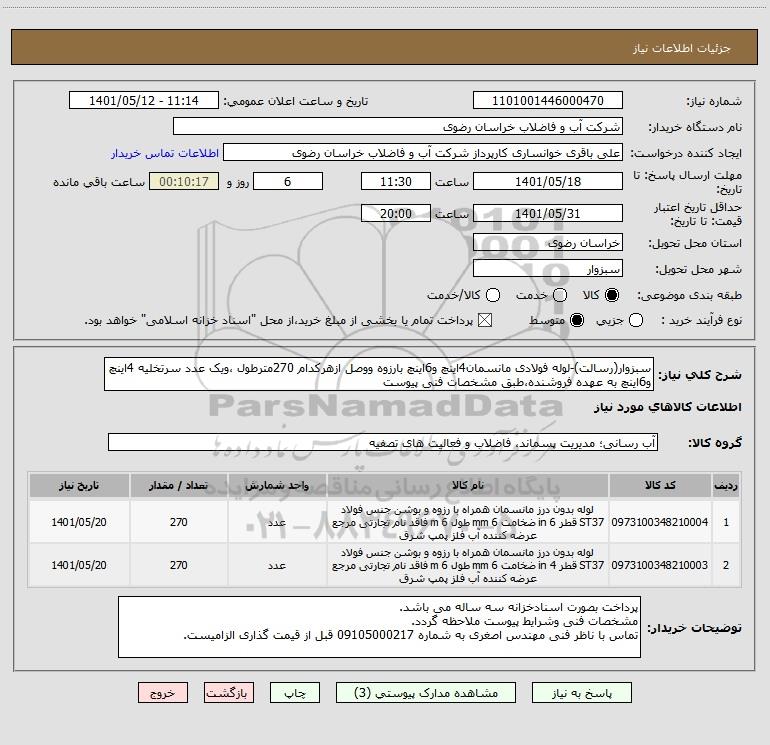Select the خدمت radio button
Image resolution: width=770 pixels, height=745 pixels.
click(x=560, y=295)
